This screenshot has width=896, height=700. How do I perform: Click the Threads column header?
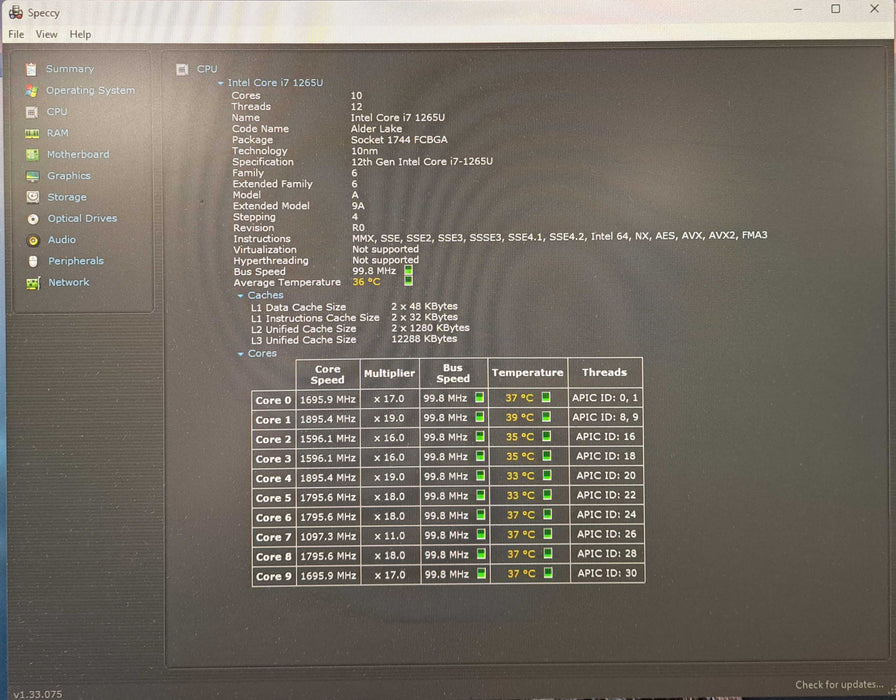tap(605, 373)
